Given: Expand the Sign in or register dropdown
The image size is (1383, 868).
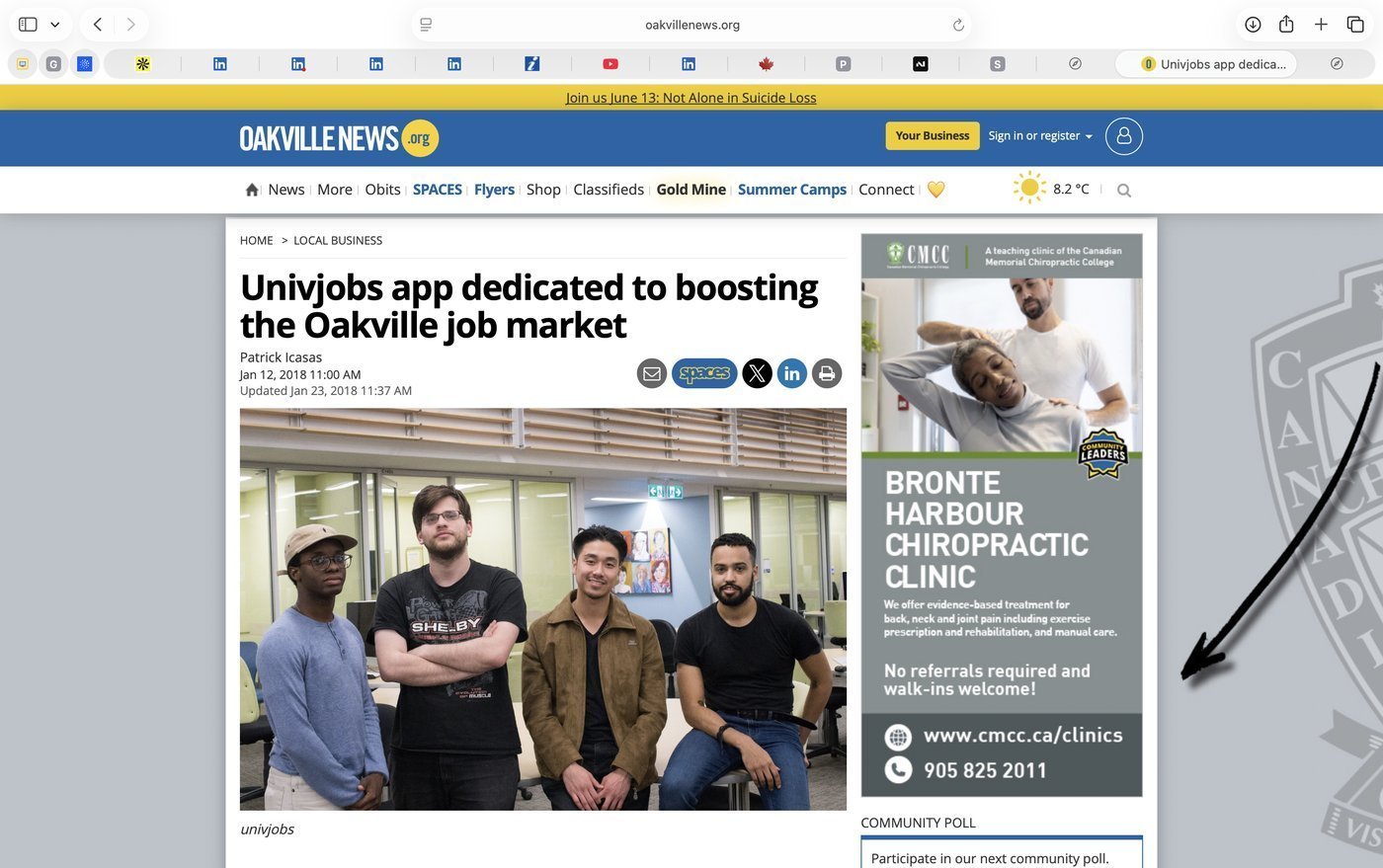Looking at the screenshot, I should [x=1040, y=136].
